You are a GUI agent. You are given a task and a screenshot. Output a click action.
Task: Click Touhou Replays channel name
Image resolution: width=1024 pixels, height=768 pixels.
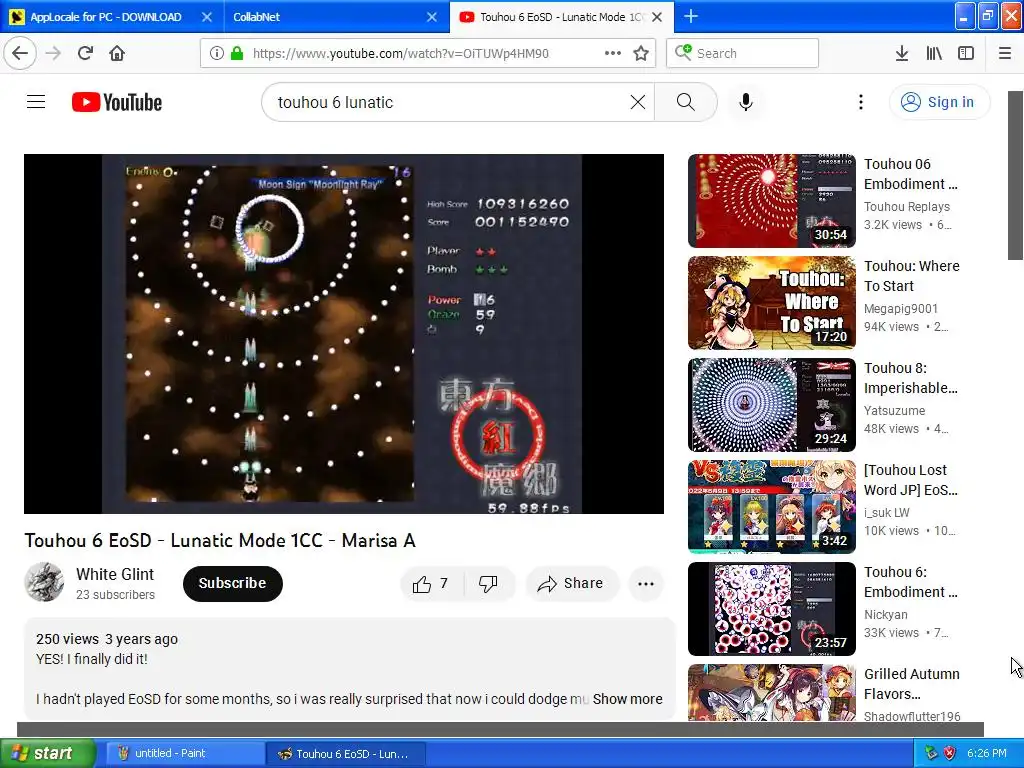coord(906,206)
